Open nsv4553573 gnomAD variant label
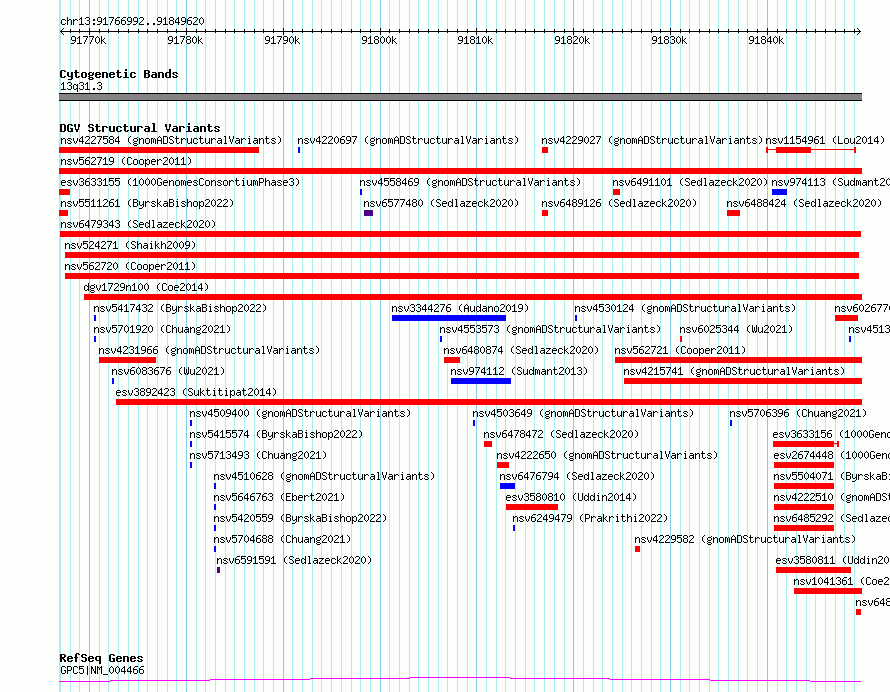The width and height of the screenshot is (890, 692). point(550,329)
